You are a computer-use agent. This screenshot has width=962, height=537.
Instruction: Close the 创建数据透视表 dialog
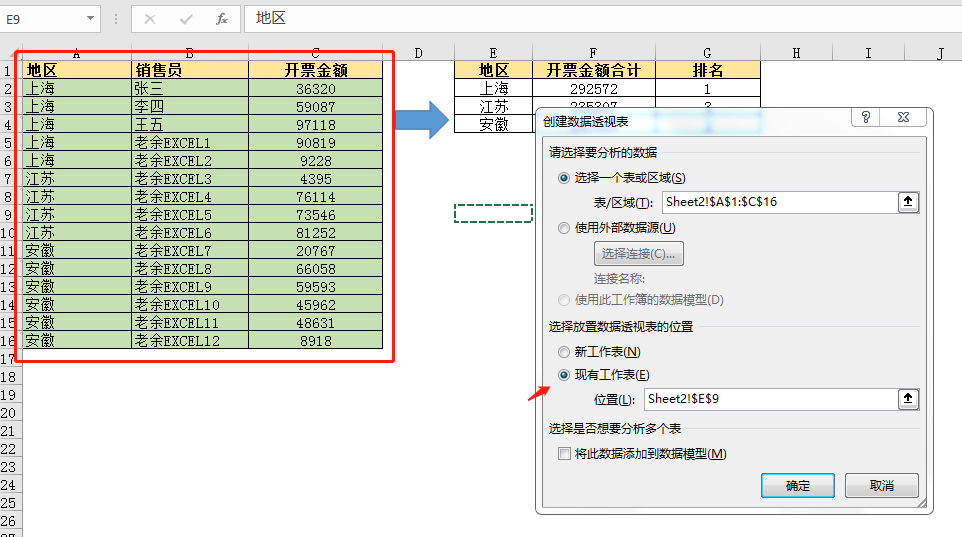click(x=903, y=117)
